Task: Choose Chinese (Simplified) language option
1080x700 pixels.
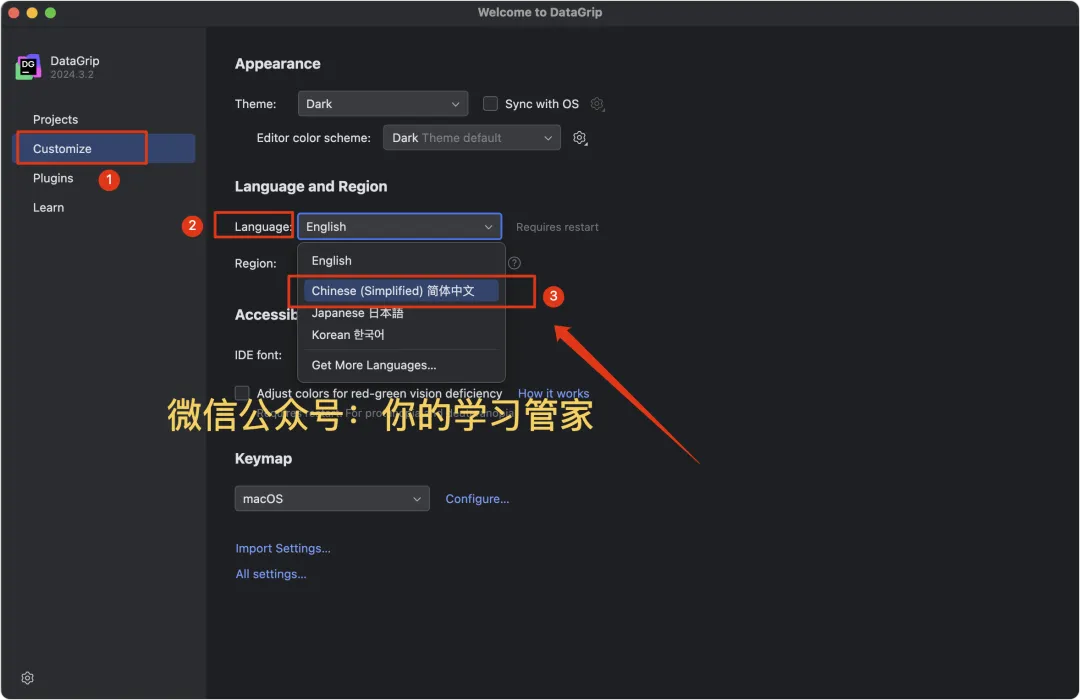Action: [401, 291]
